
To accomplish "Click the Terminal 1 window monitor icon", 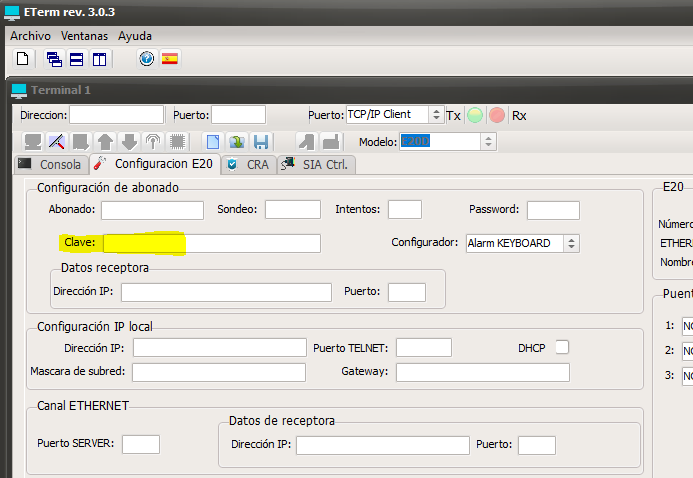I will tap(19, 91).
